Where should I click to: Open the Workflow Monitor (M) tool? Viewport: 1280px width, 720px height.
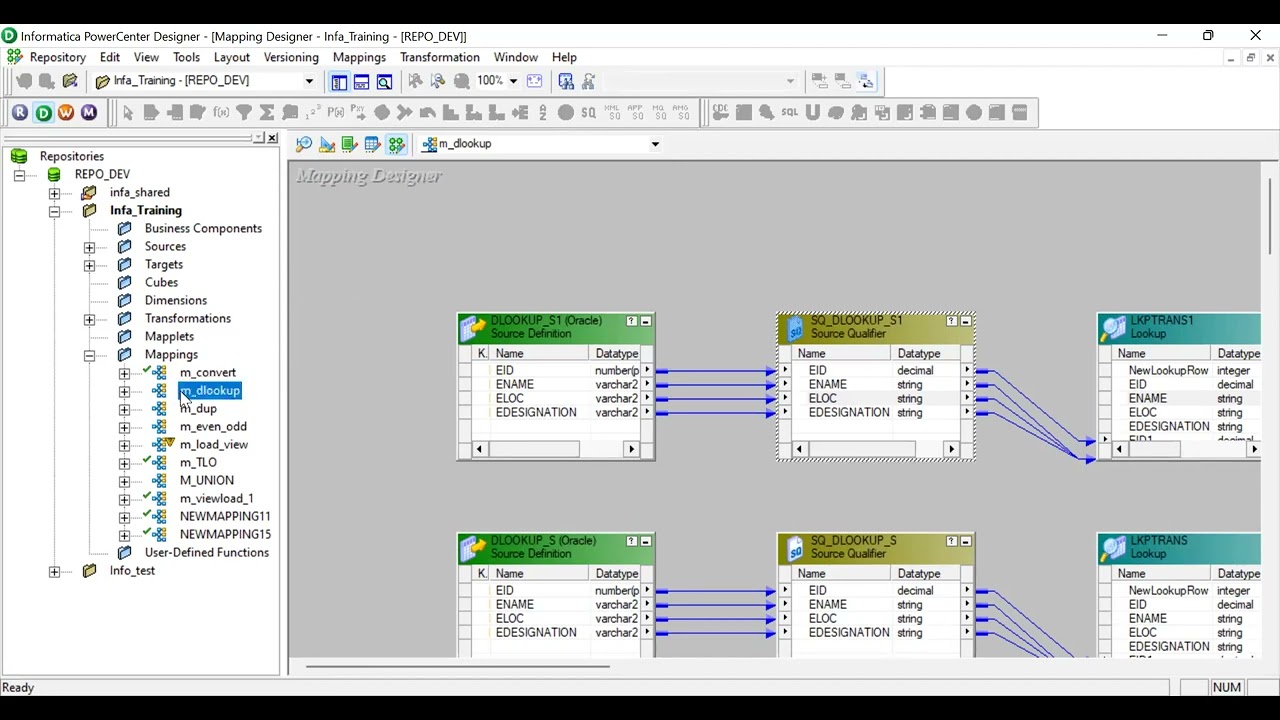(x=89, y=113)
